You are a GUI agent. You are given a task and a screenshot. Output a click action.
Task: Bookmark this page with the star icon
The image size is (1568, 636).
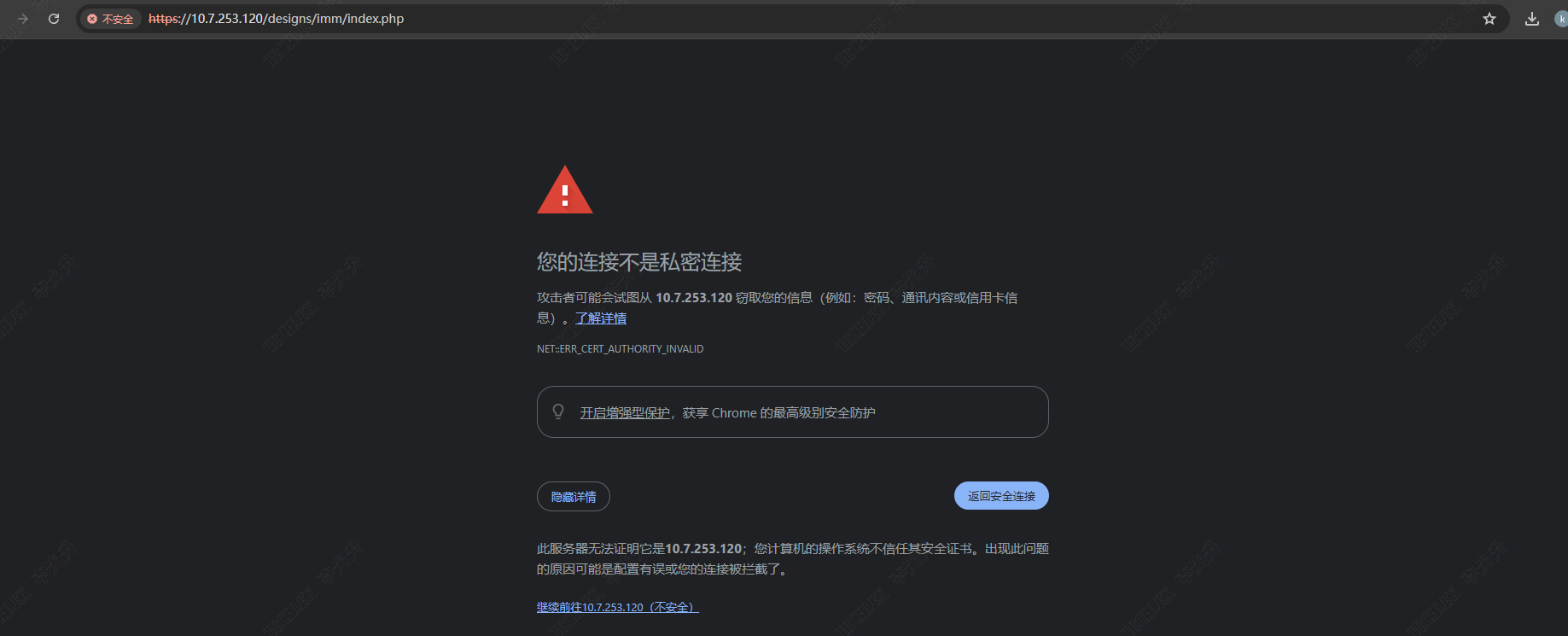tap(1489, 19)
